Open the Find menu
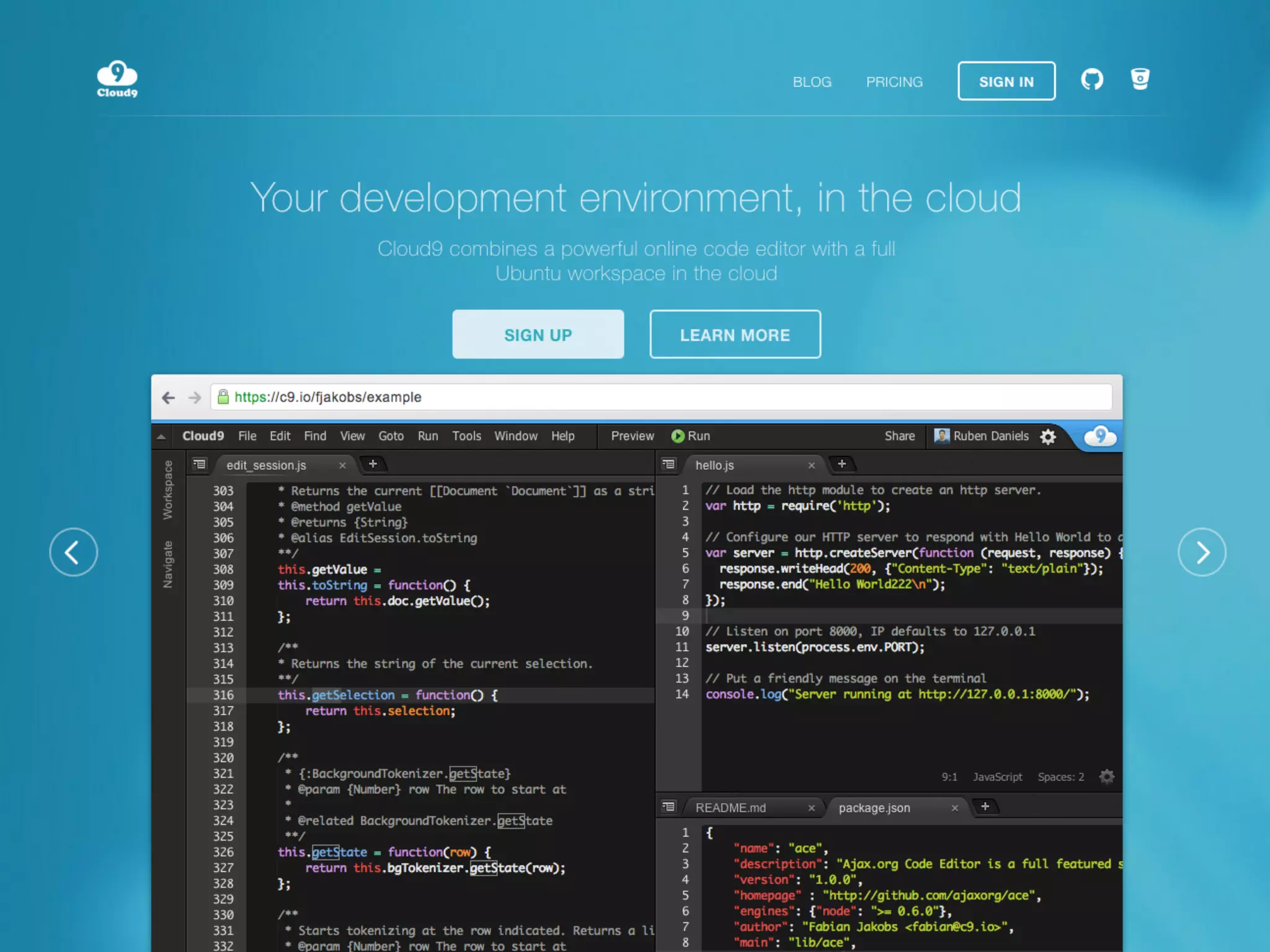The image size is (1270, 952). 315,436
